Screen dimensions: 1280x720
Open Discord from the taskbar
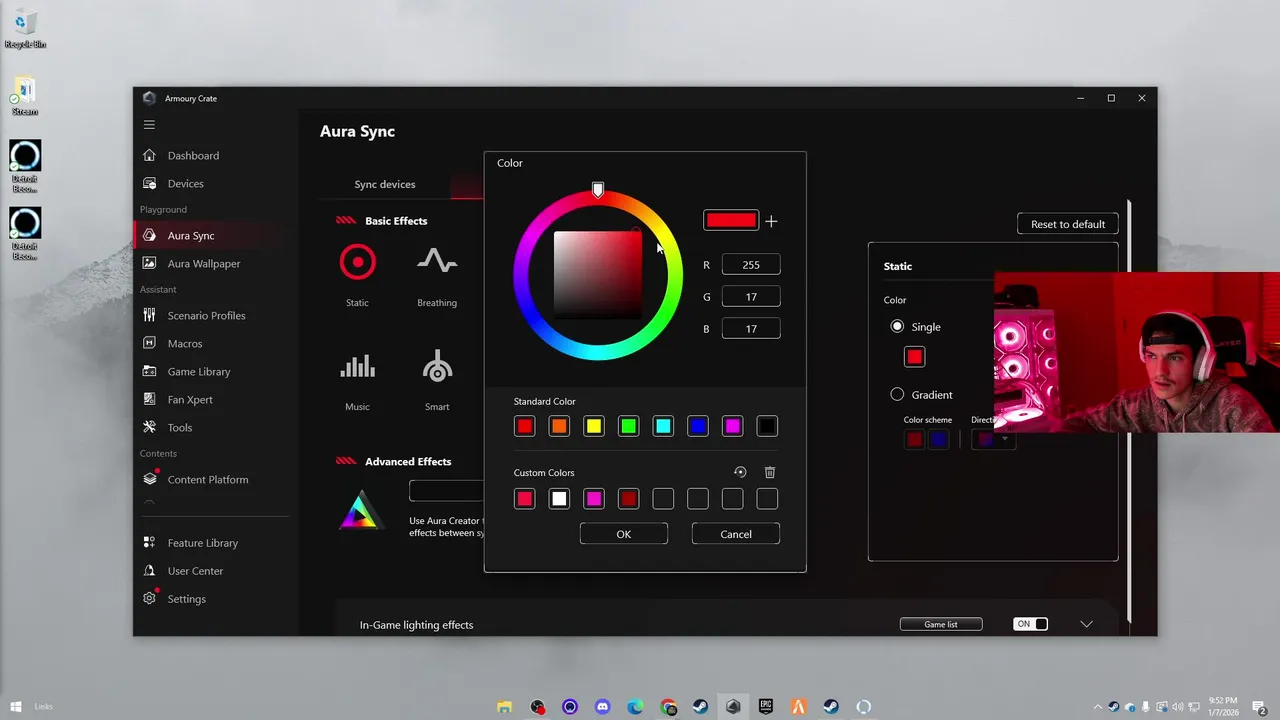602,707
